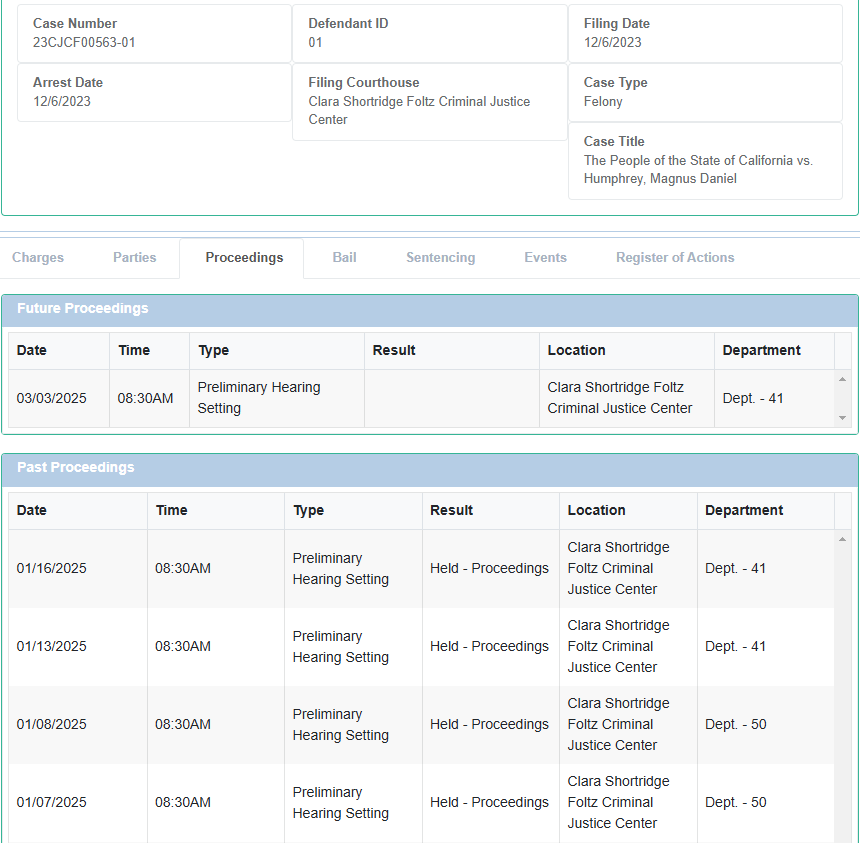Click the Case Number 23CJCF00563-01 field

coord(85,42)
